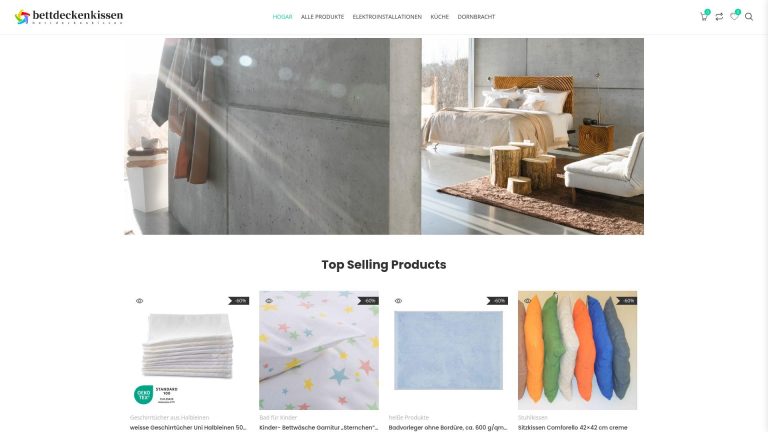Screen dimensions: 768x432
Task: Select the KÜCHE menu item
Action: coord(439,17)
